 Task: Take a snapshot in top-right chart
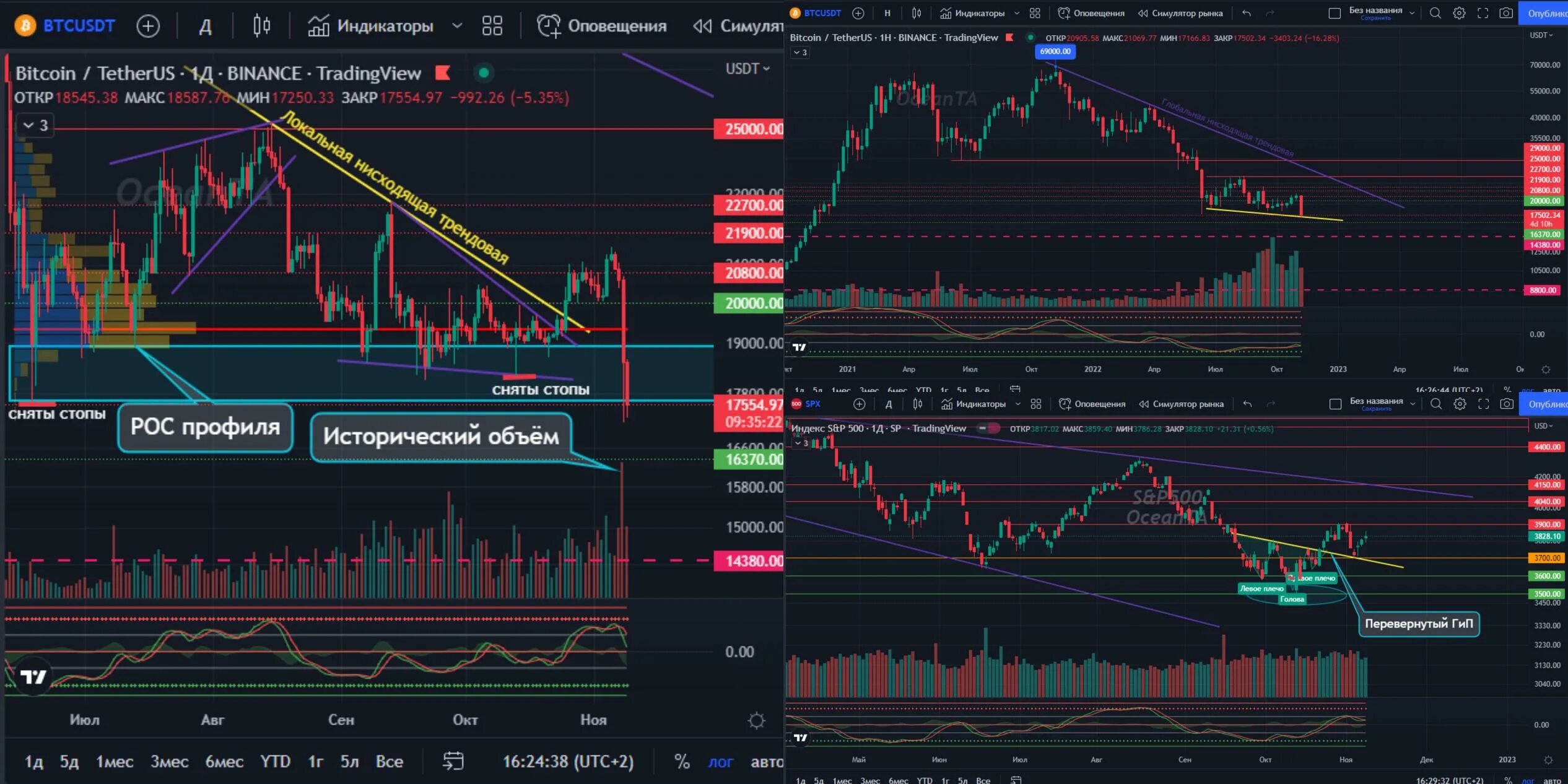point(1506,13)
